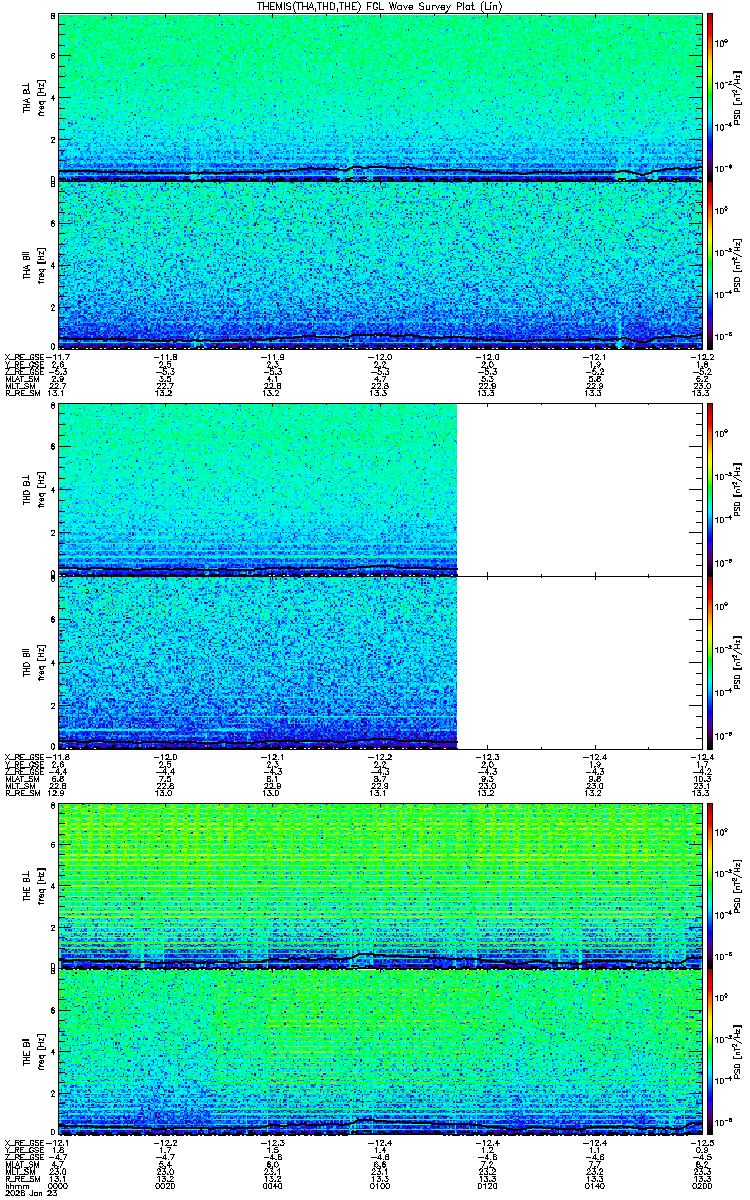
Task: Click the X_RE_GSE label under THD panels
Action: pos(25,755)
